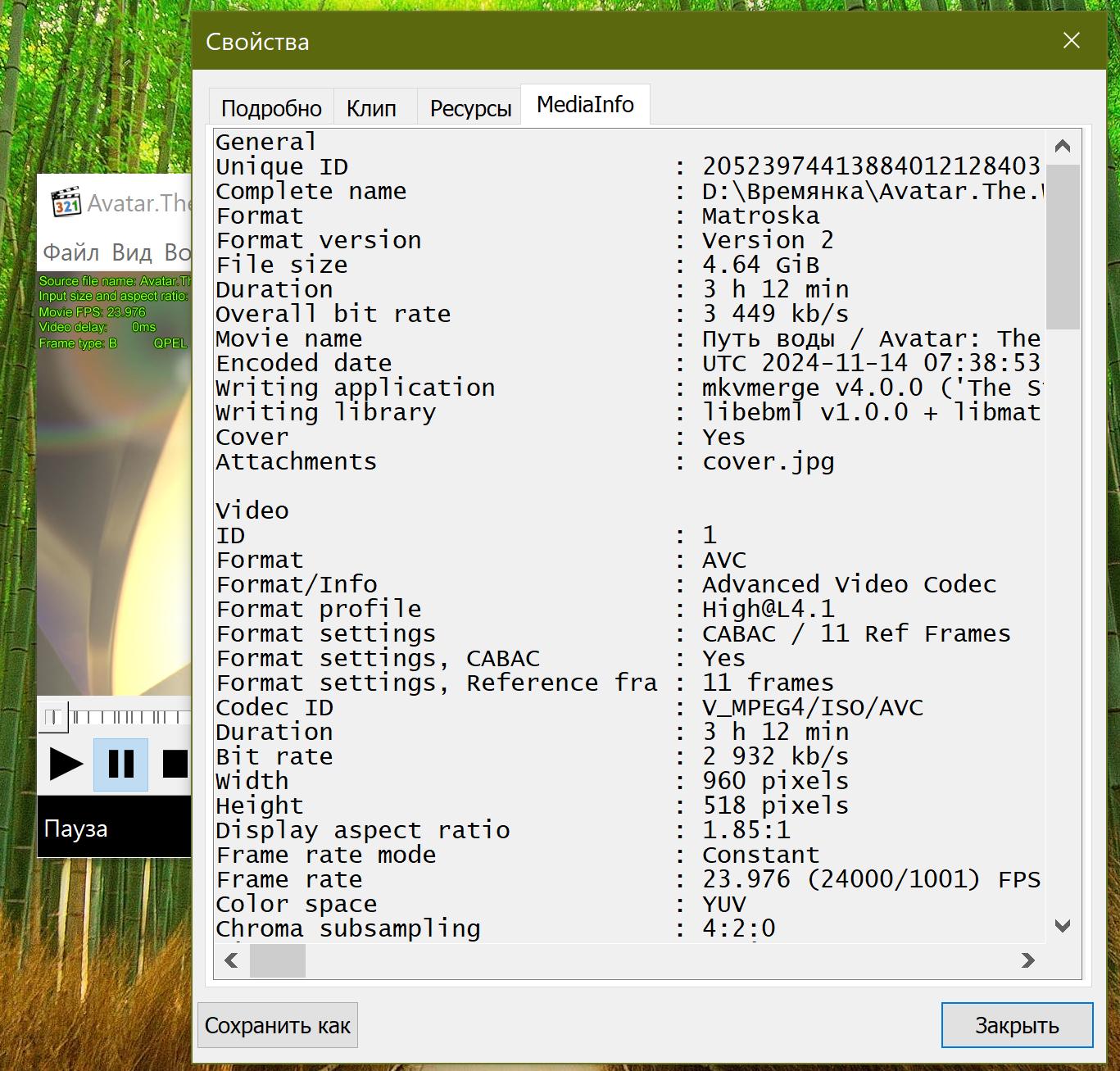
Task: Click the 'CABAC / 11 Ref Frames' value
Action: [856, 633]
